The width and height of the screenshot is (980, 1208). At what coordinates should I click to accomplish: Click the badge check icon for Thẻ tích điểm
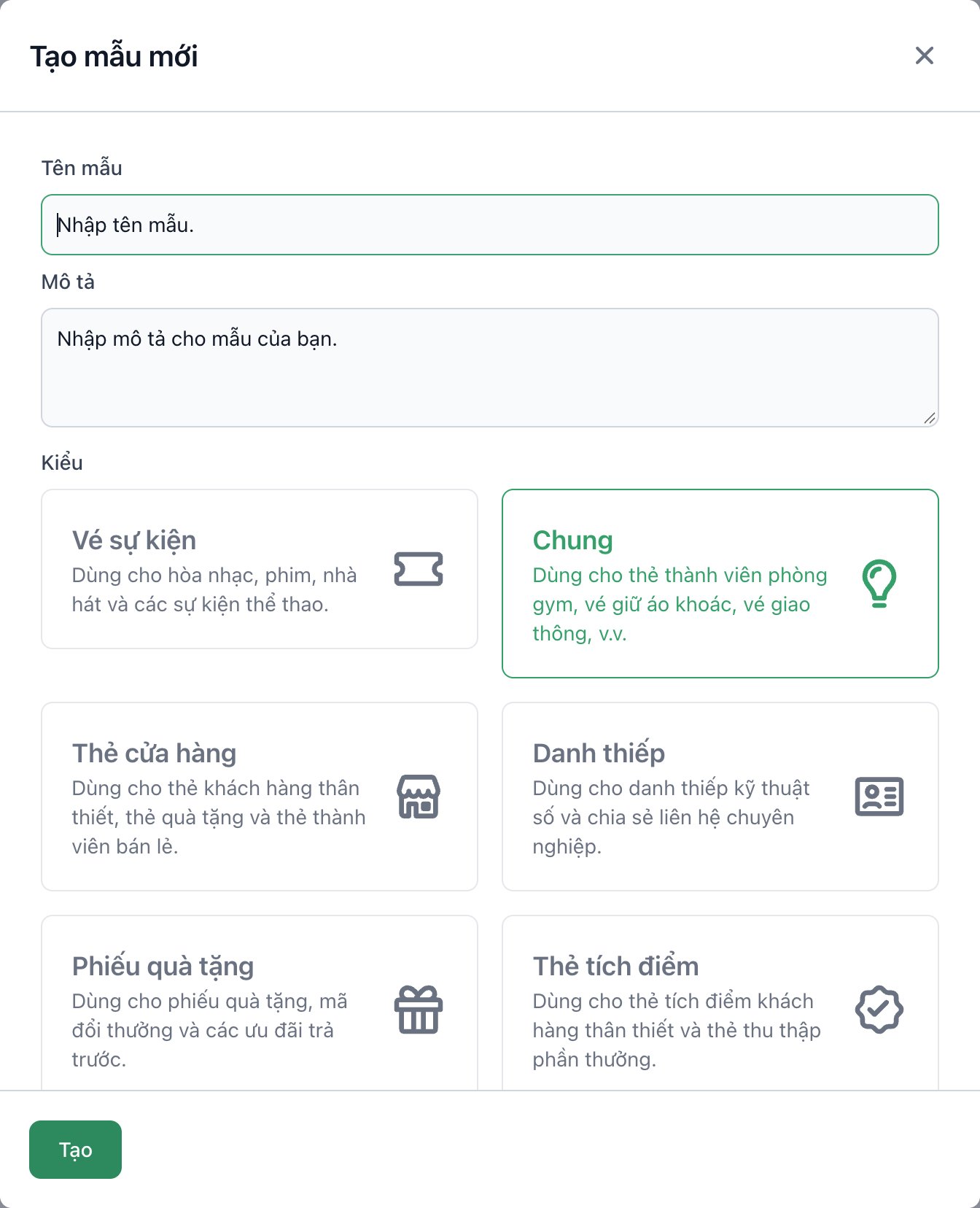click(x=879, y=1010)
